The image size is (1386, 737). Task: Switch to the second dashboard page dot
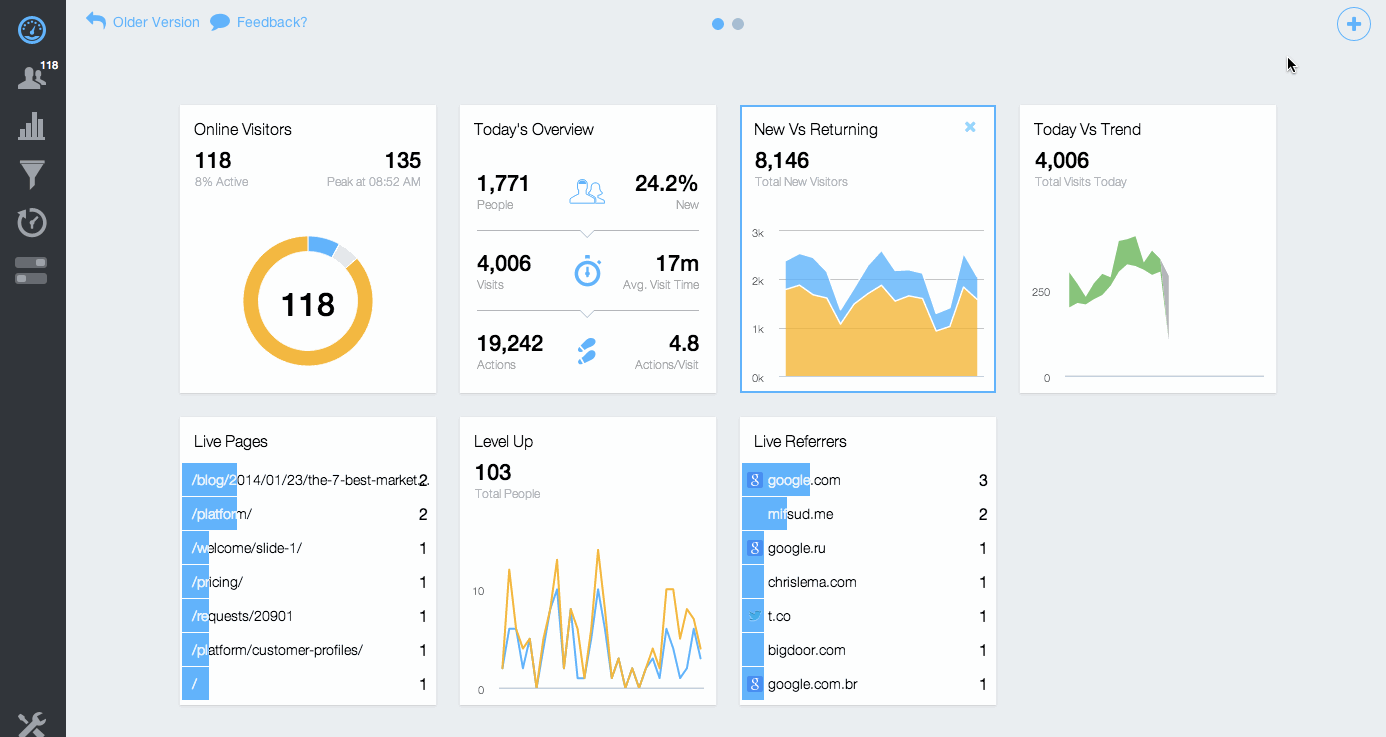(x=737, y=23)
